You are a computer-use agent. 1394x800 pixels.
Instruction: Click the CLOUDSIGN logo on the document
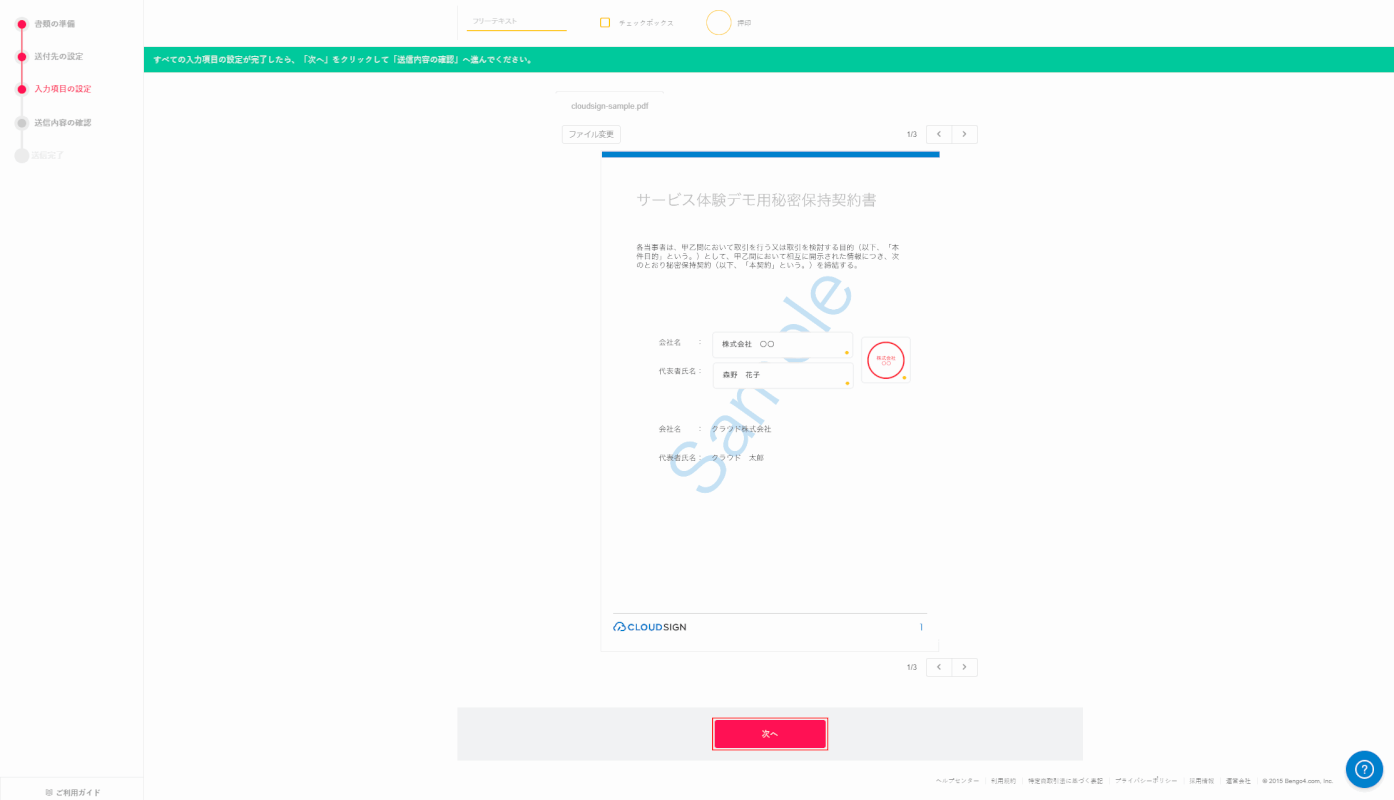point(649,625)
